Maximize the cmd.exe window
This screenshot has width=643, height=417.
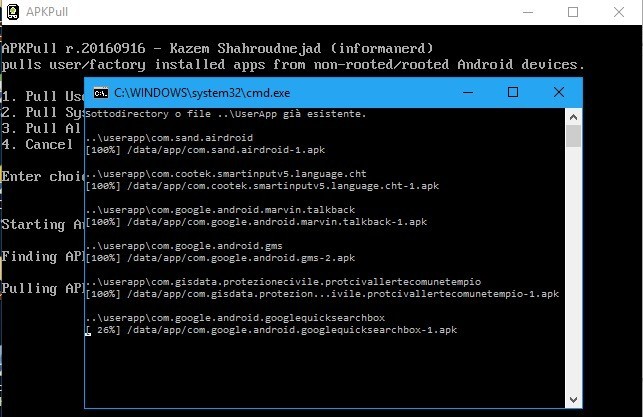pos(513,92)
